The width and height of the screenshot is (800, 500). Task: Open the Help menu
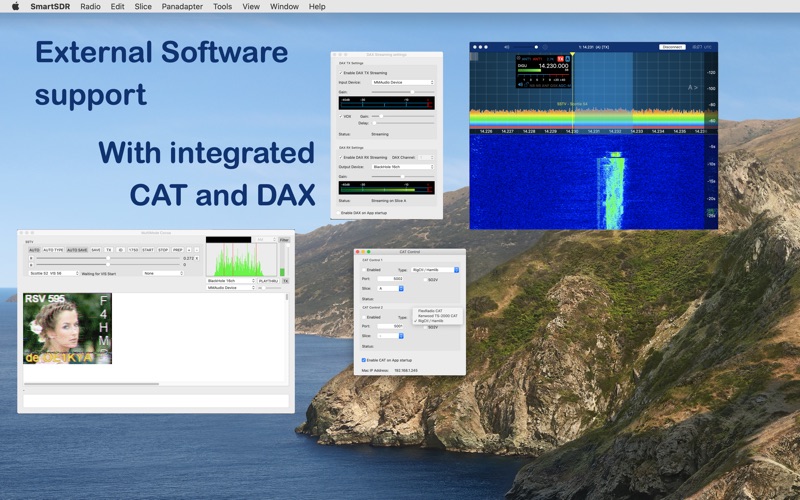tap(317, 7)
